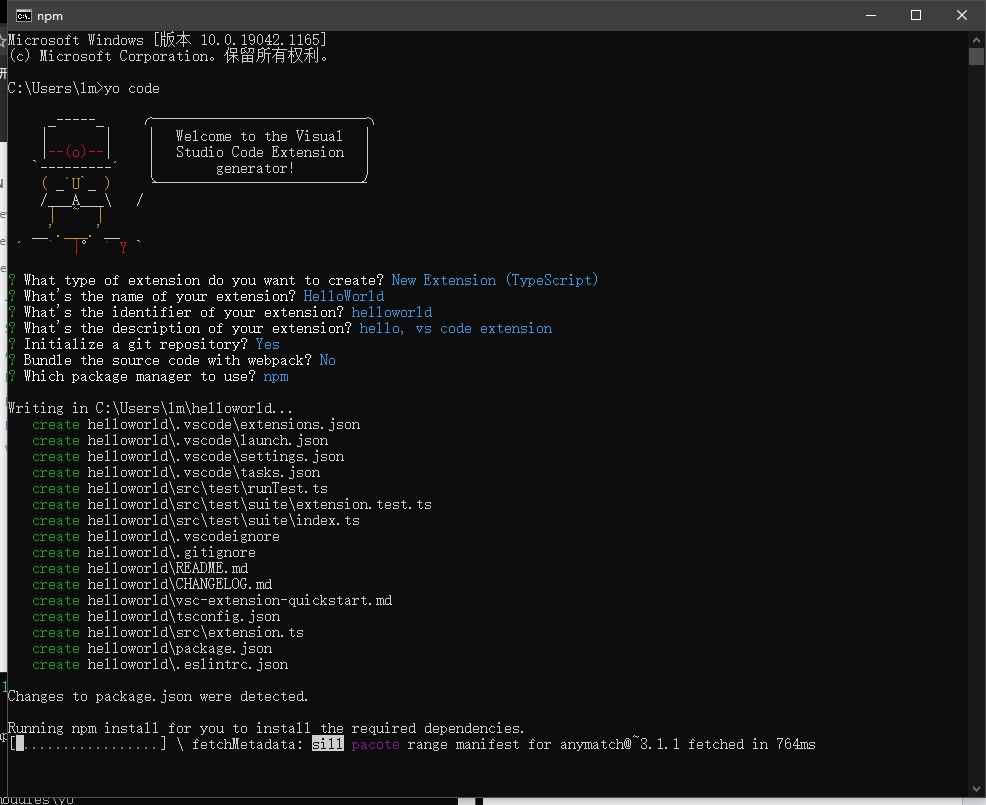Click 'Changes to package.json were detected.'
Viewport: 986px width, 805px height.
158,697
